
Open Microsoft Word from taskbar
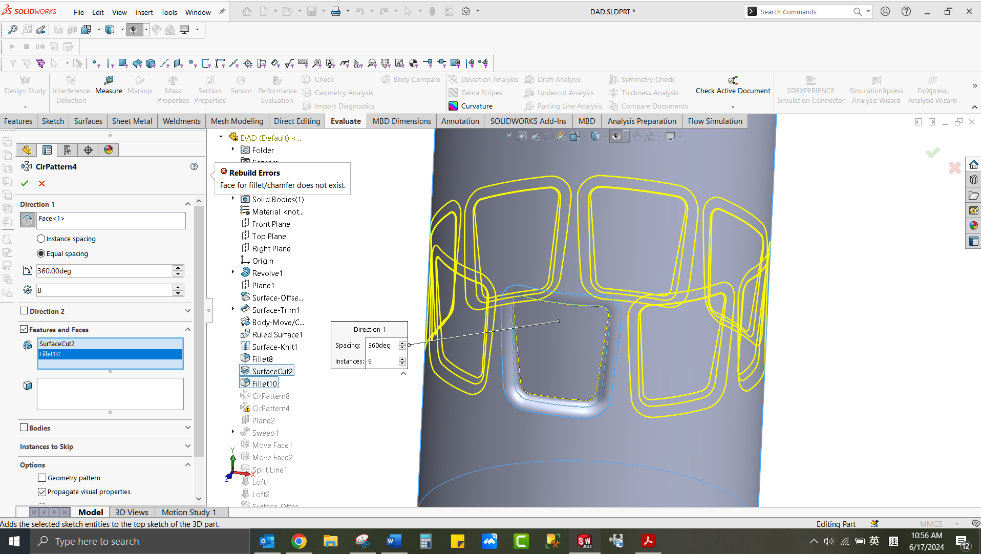(394, 541)
